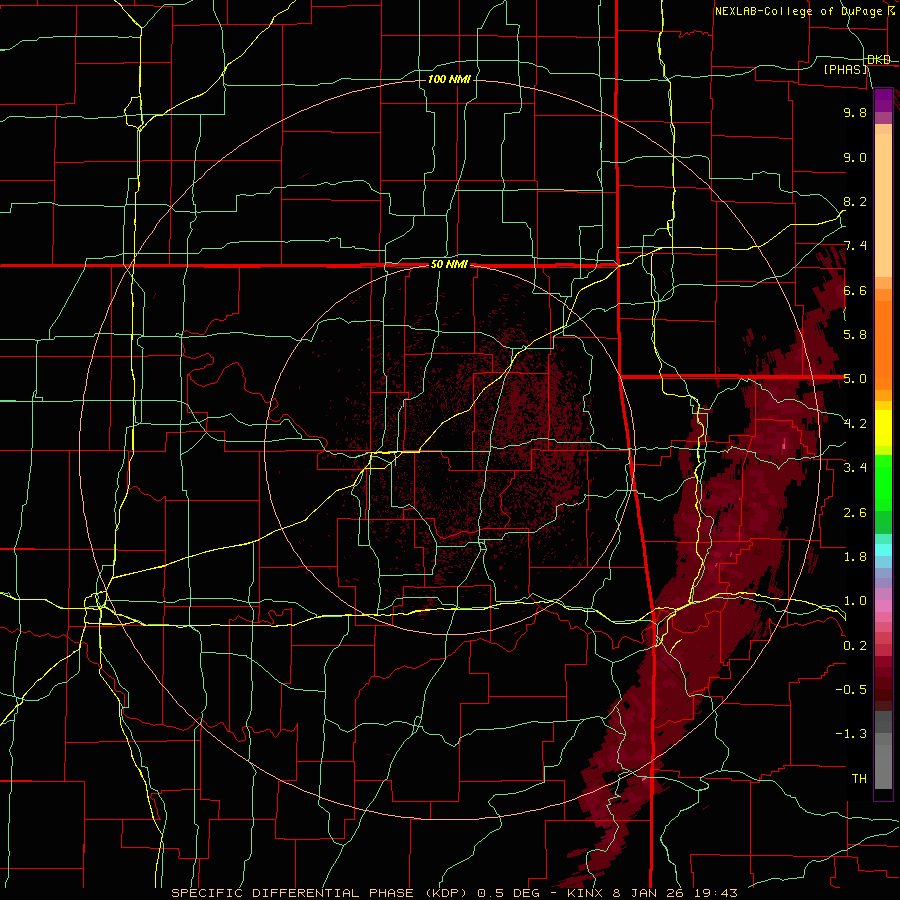Click the 100 NMI range ring label

[449, 79]
